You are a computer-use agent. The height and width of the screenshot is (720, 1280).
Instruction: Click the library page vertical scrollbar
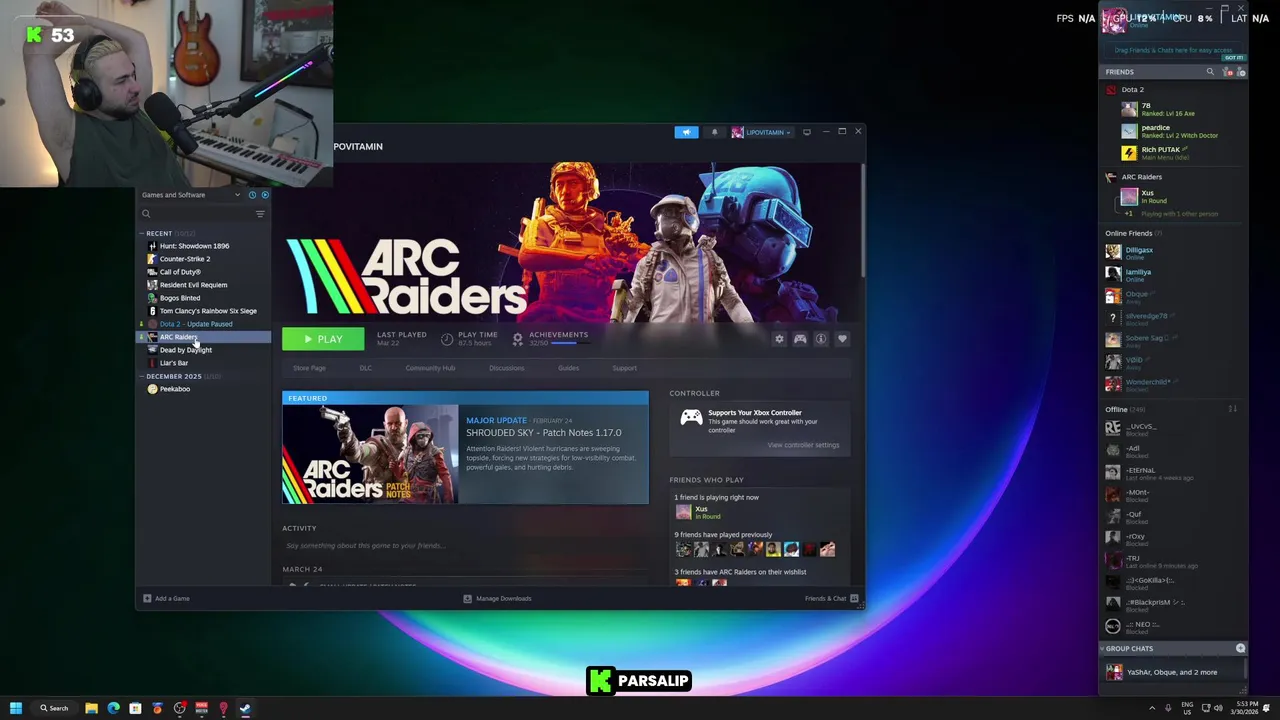coord(861,220)
